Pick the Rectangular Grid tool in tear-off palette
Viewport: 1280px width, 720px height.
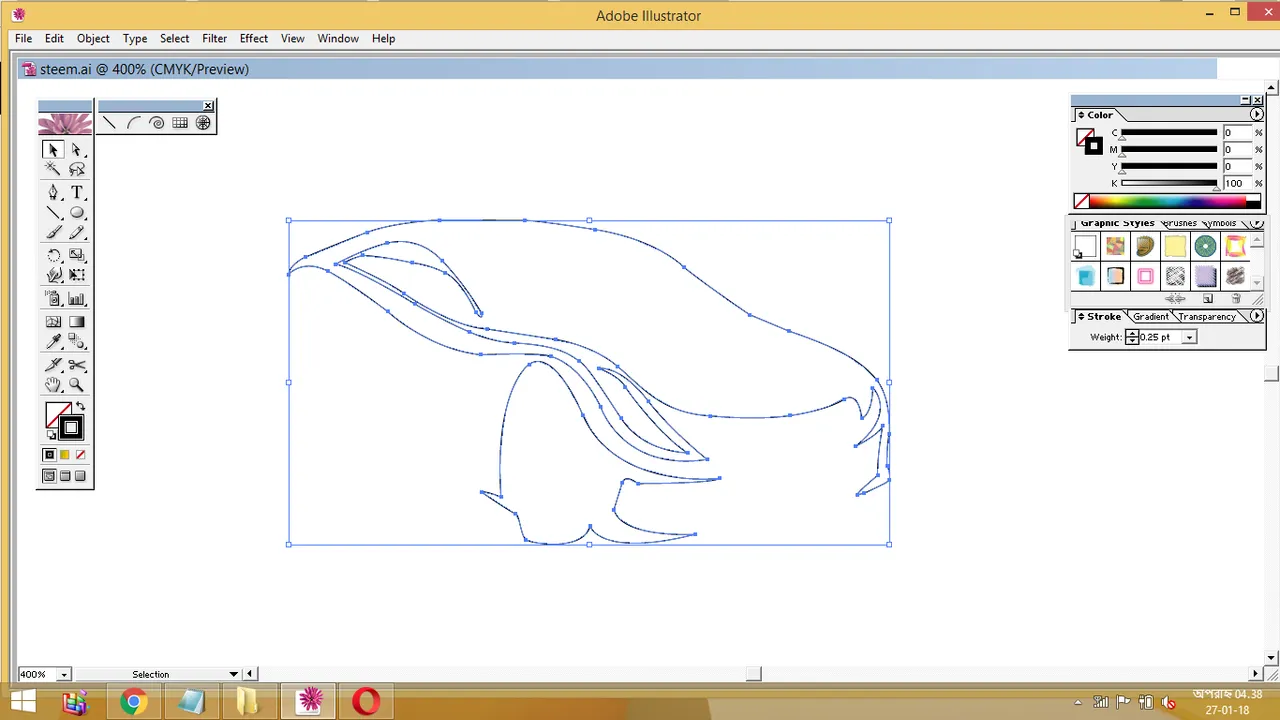click(x=180, y=123)
